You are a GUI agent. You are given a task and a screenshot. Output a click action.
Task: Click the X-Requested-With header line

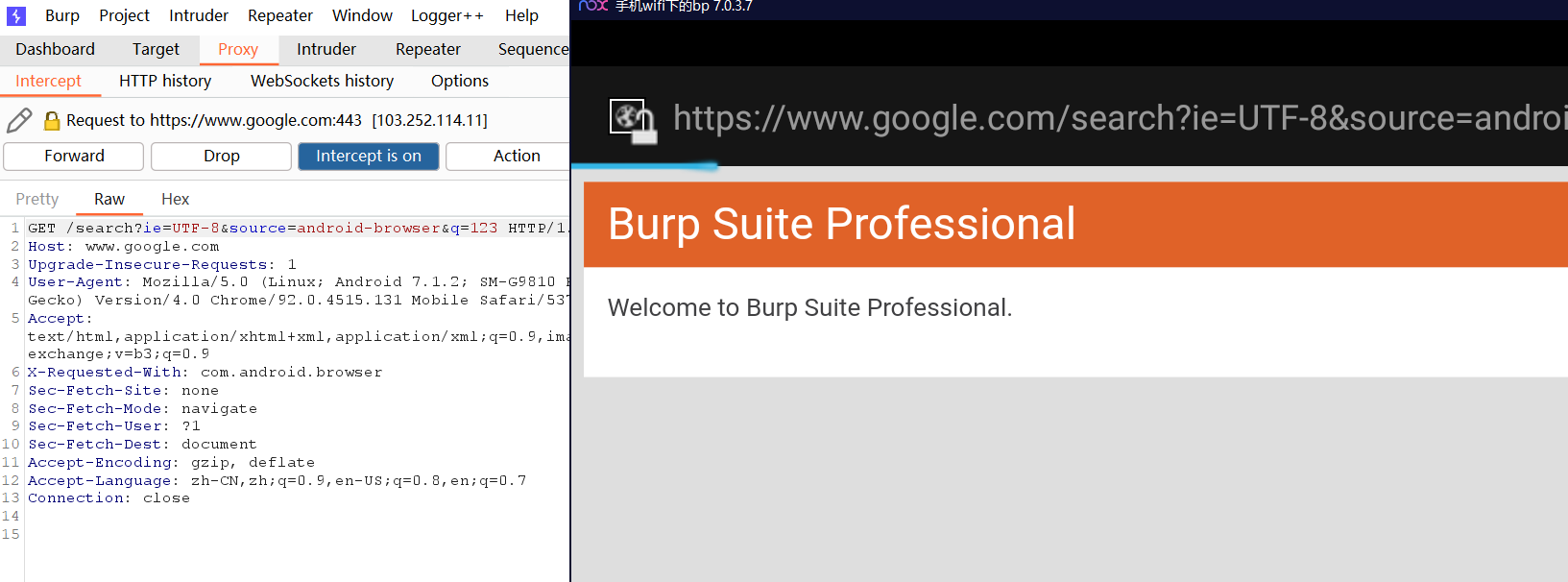click(x=205, y=373)
